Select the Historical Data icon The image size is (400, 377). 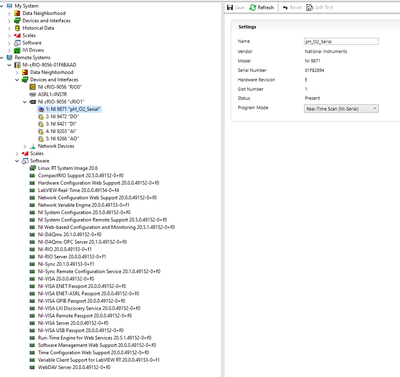tap(17, 28)
